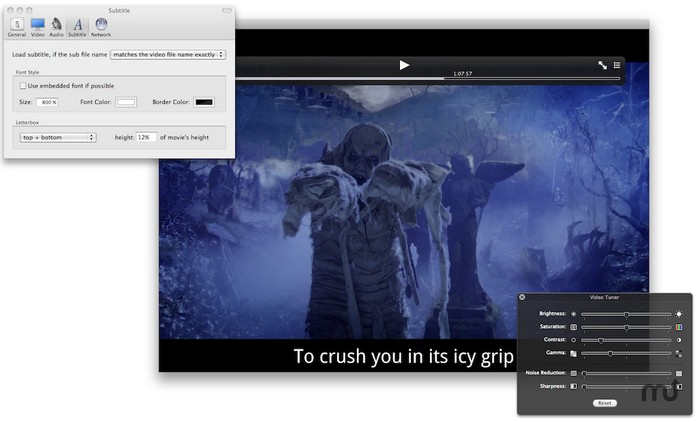Open the subtitle file name matching dropdown

point(168,54)
